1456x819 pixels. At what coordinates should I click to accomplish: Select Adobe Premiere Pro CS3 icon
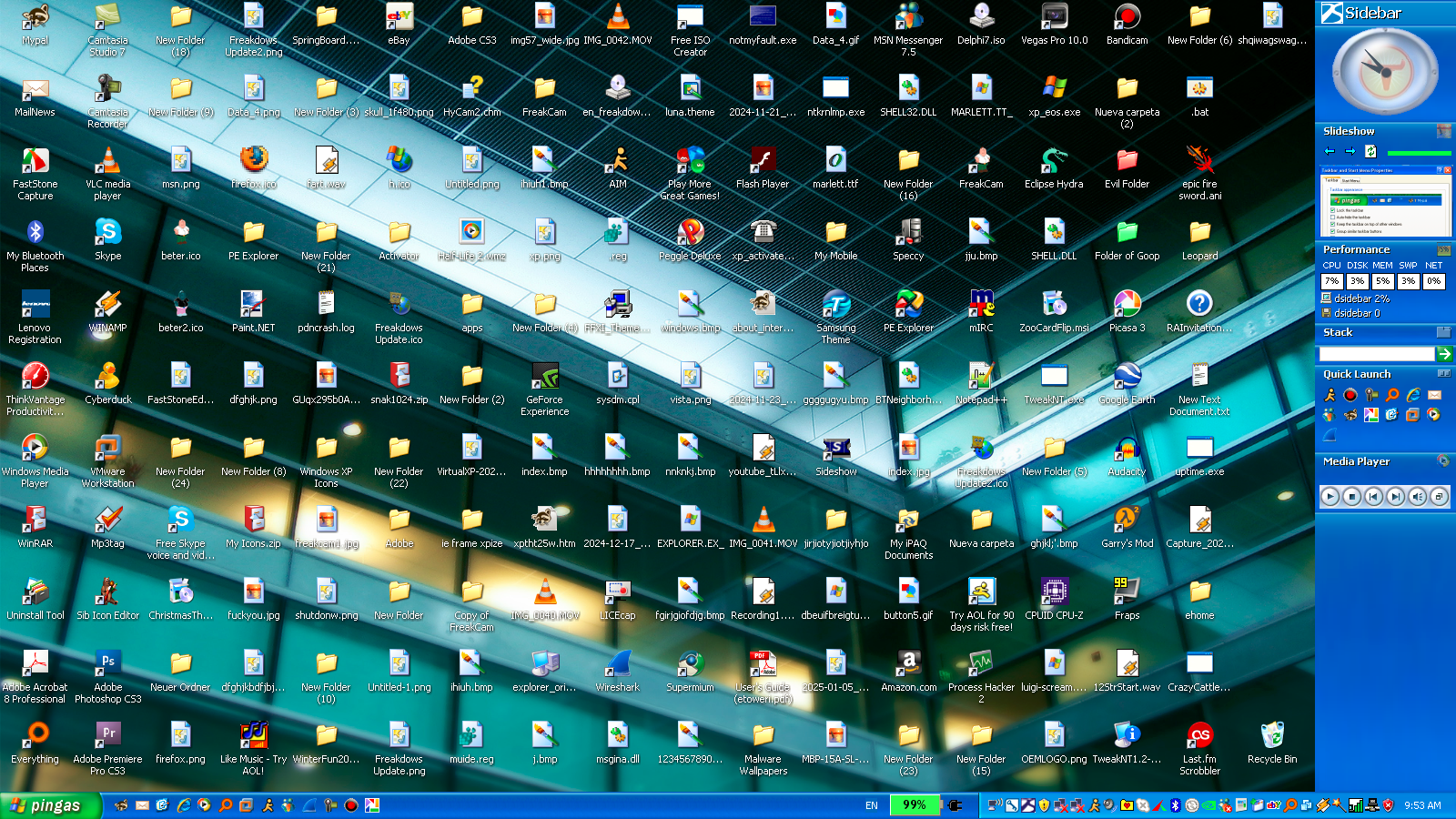(x=107, y=748)
